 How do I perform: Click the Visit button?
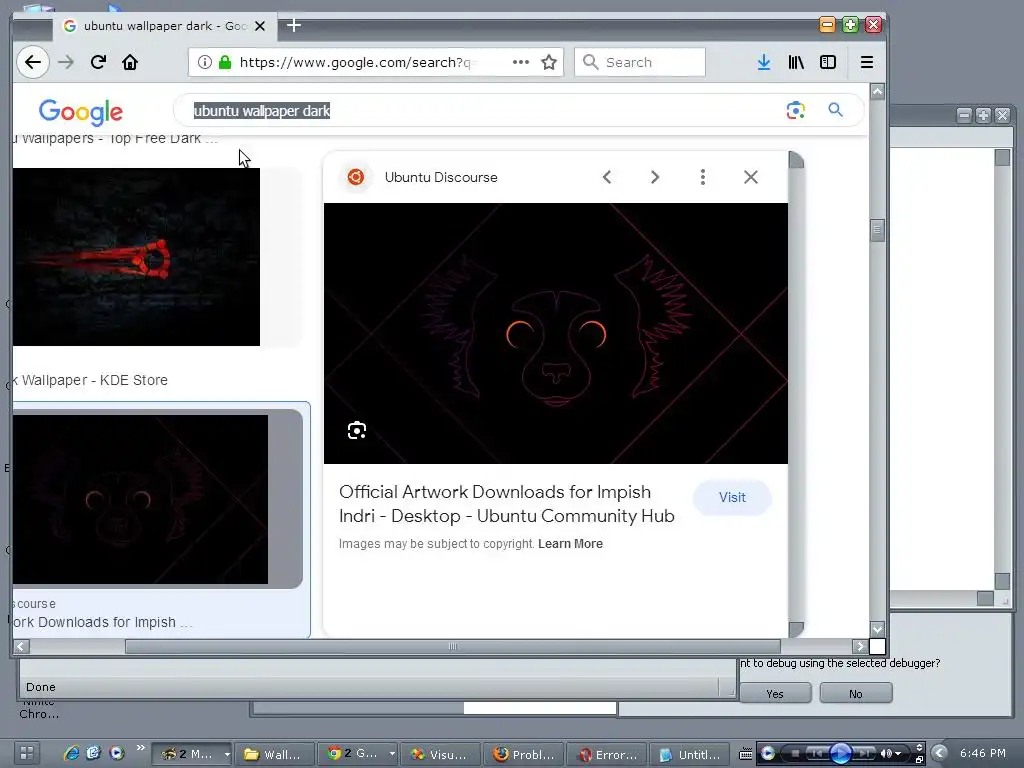tap(732, 498)
